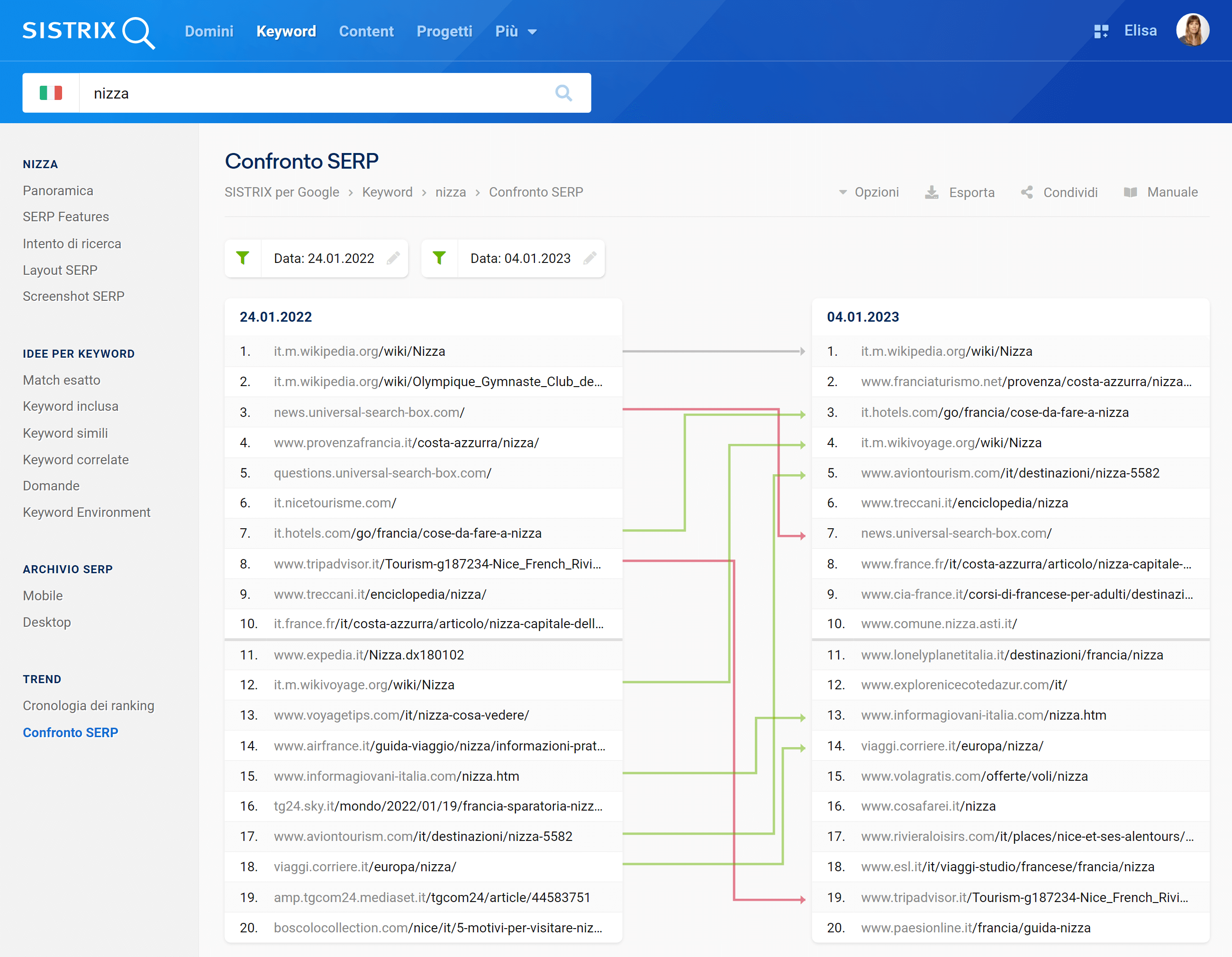Open the Domini navigation tab
This screenshot has height=957, width=1232.
pyautogui.click(x=208, y=32)
